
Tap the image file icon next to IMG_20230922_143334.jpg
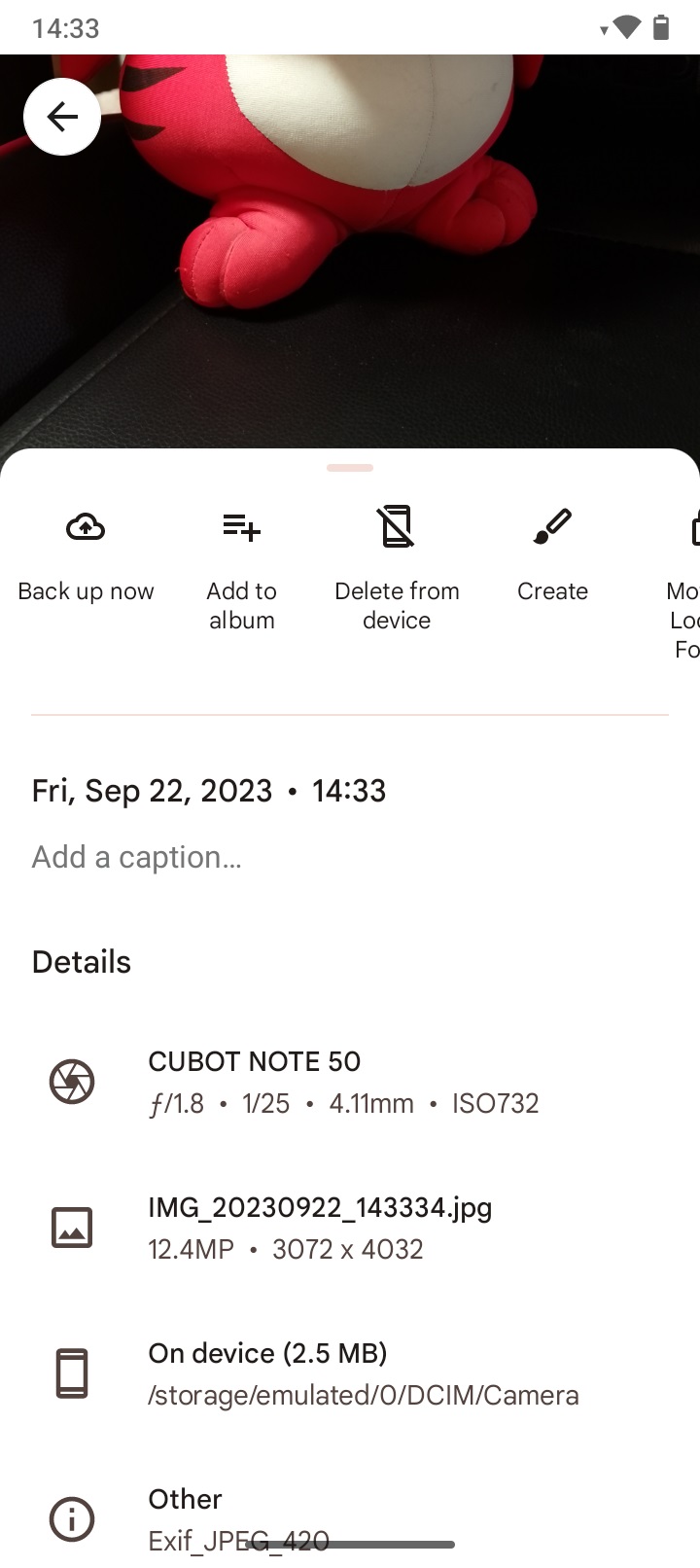72,1228
